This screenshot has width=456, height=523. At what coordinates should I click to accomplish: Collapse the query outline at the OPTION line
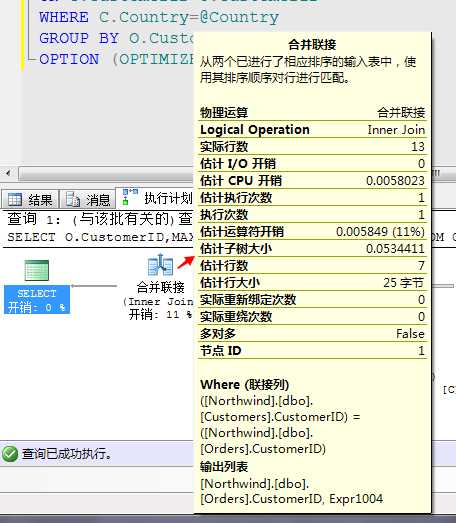click(x=31, y=60)
